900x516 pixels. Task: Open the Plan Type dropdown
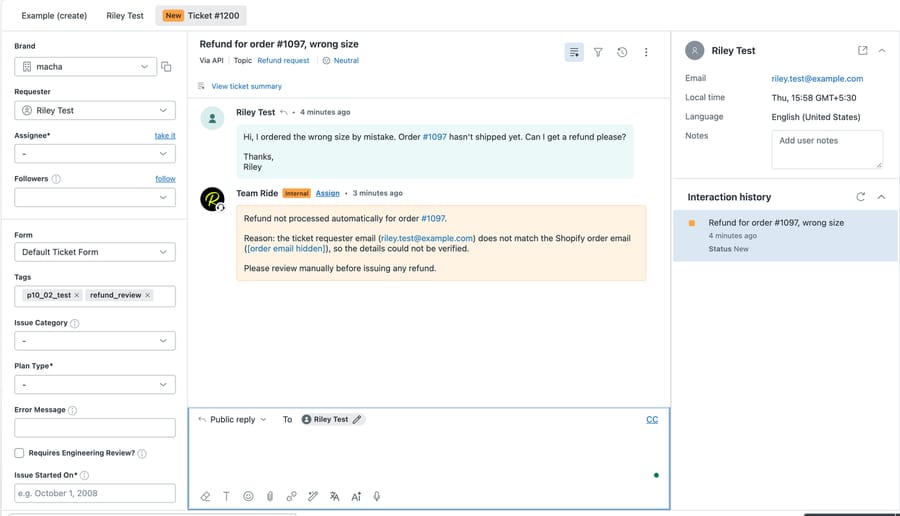pos(95,385)
